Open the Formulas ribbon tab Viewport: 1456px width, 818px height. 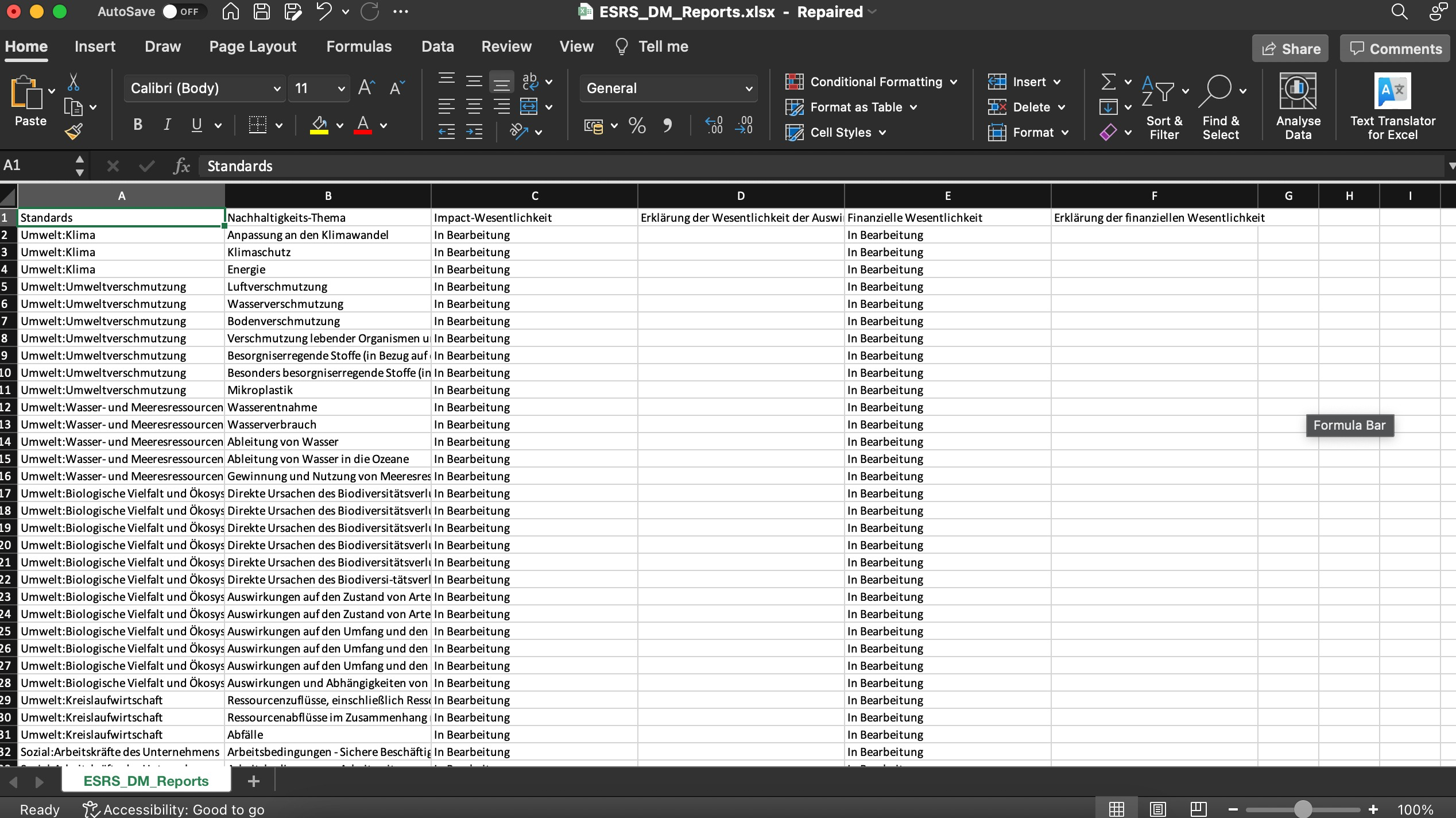pyautogui.click(x=359, y=47)
